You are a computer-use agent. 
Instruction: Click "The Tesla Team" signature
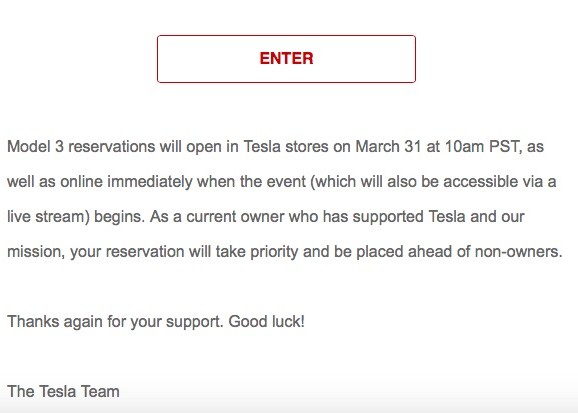tap(63, 392)
